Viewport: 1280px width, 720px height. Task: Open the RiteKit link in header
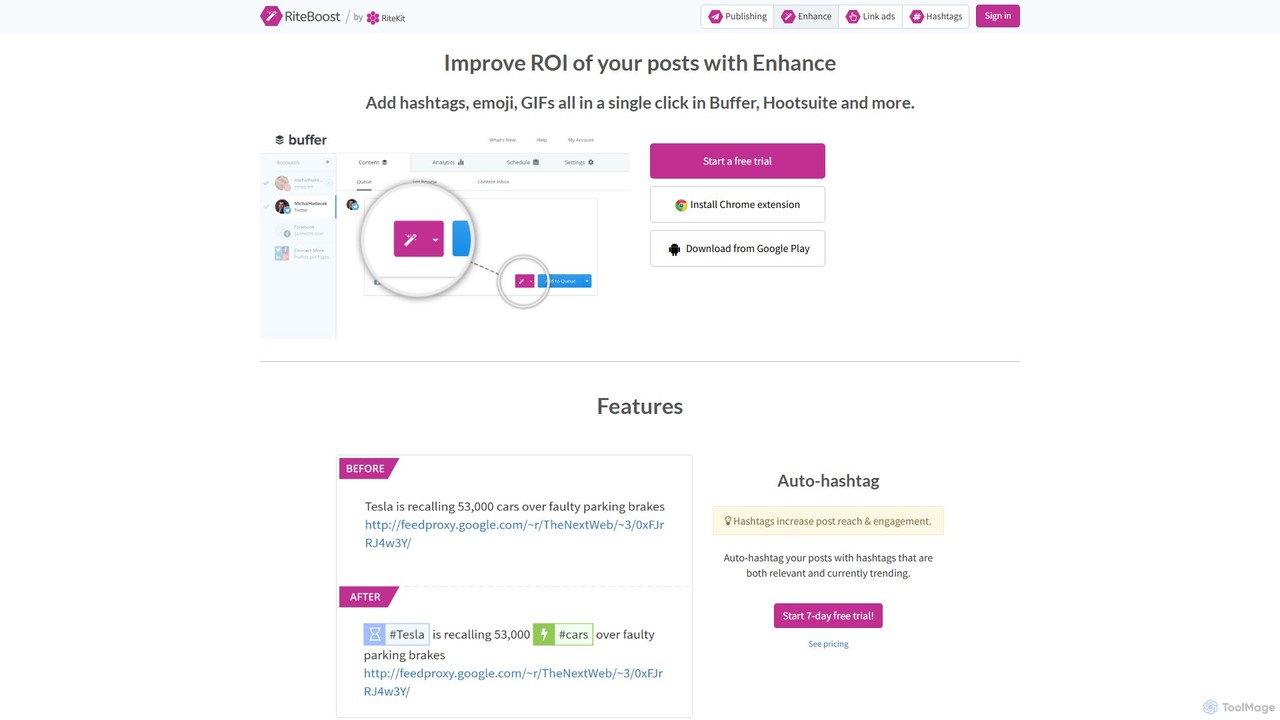tap(386, 18)
